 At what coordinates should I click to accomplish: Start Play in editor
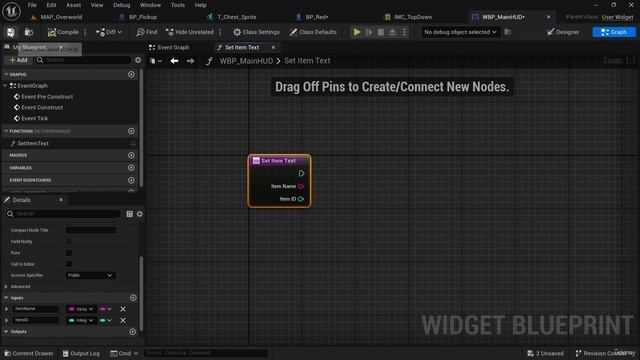click(x=357, y=32)
